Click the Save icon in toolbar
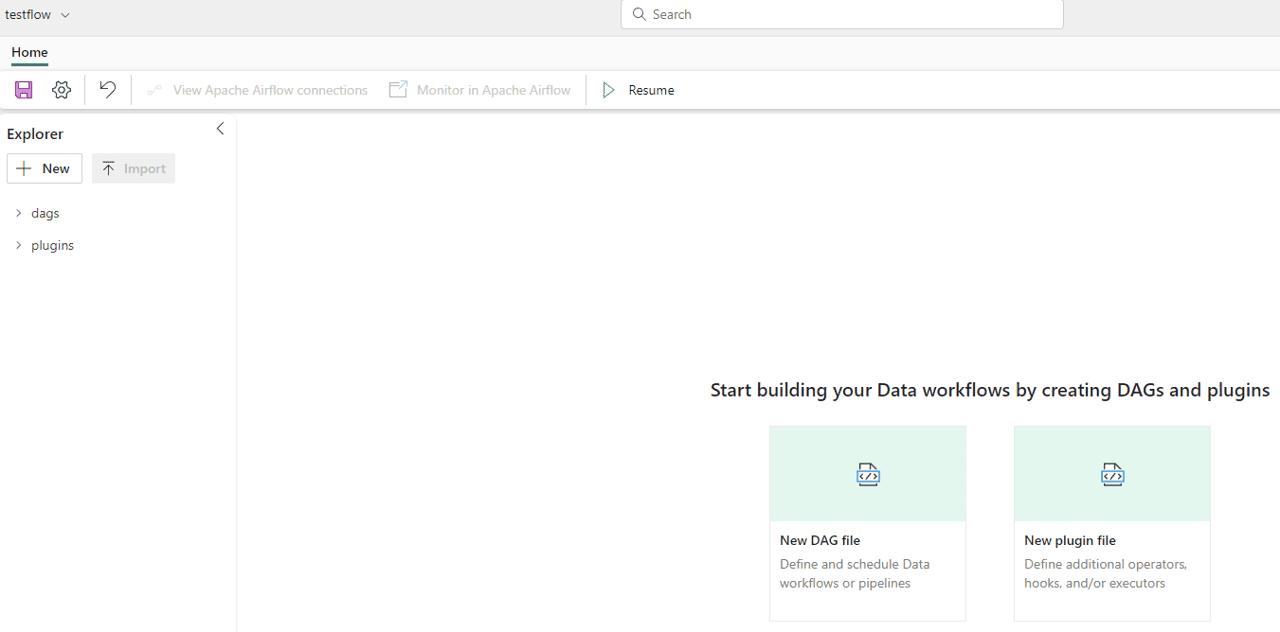The width and height of the screenshot is (1280, 632). tap(24, 90)
